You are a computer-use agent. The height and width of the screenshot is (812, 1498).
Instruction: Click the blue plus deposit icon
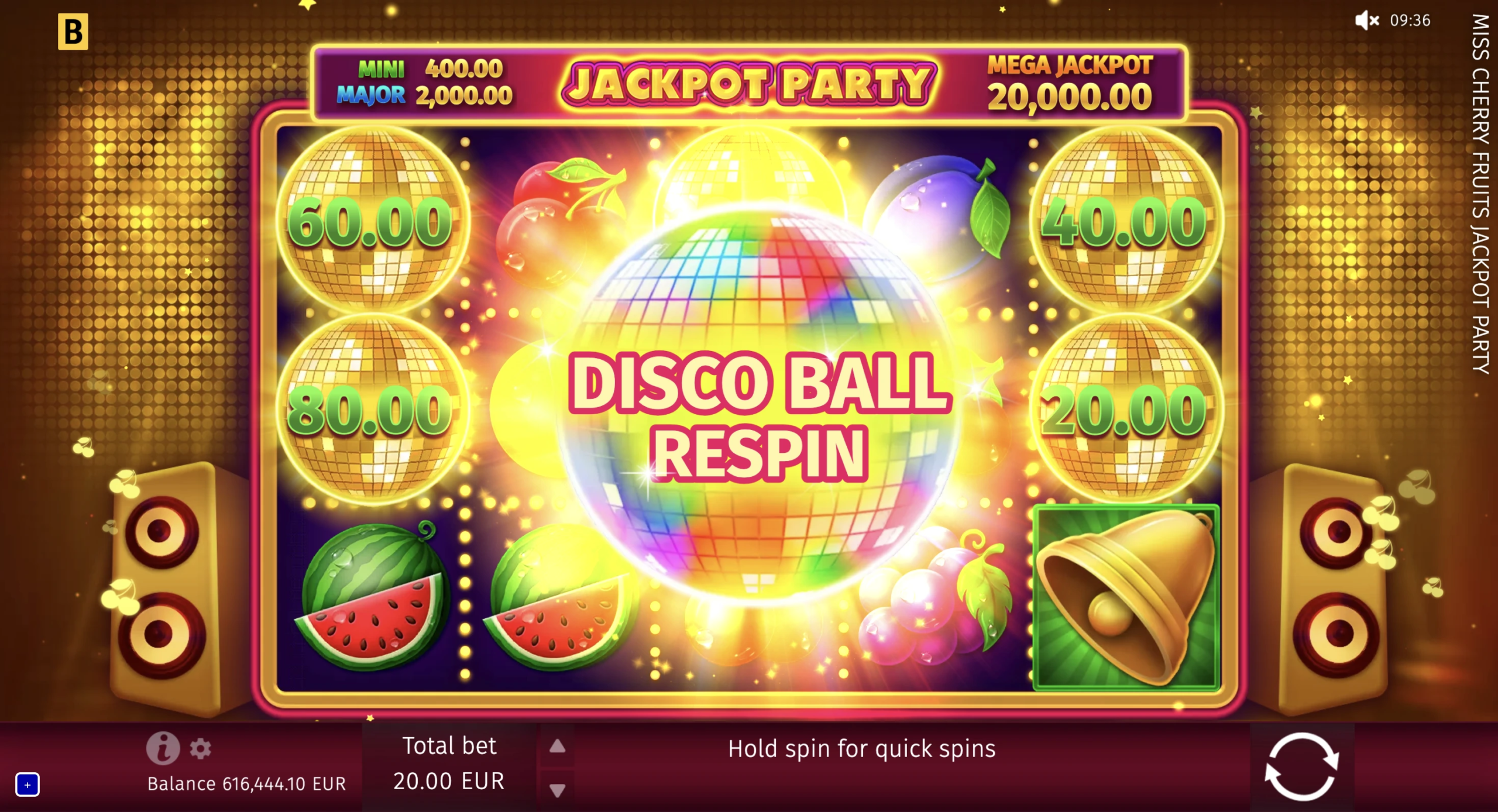(x=27, y=785)
